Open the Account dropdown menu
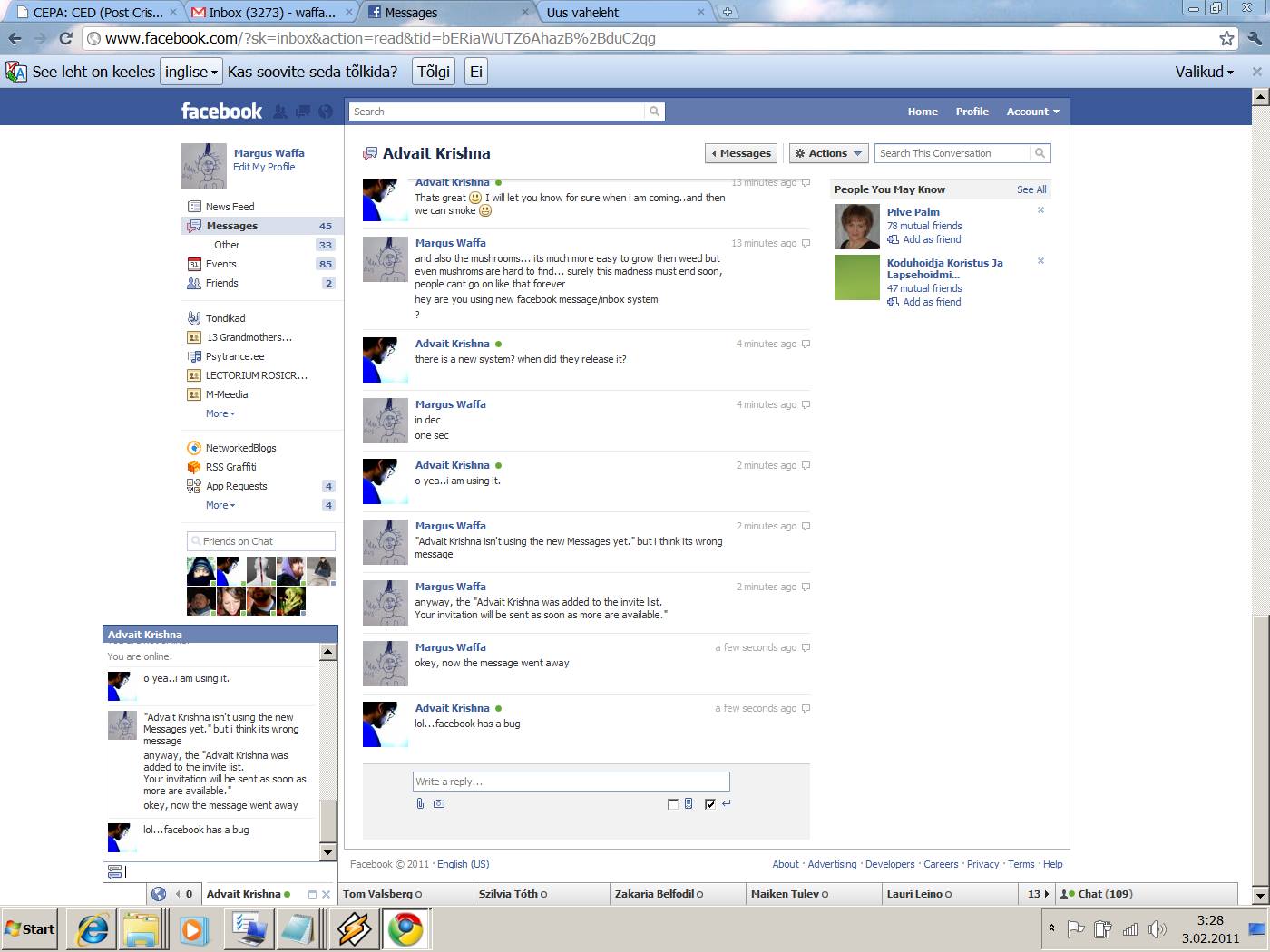Image resolution: width=1270 pixels, height=952 pixels. [1032, 112]
